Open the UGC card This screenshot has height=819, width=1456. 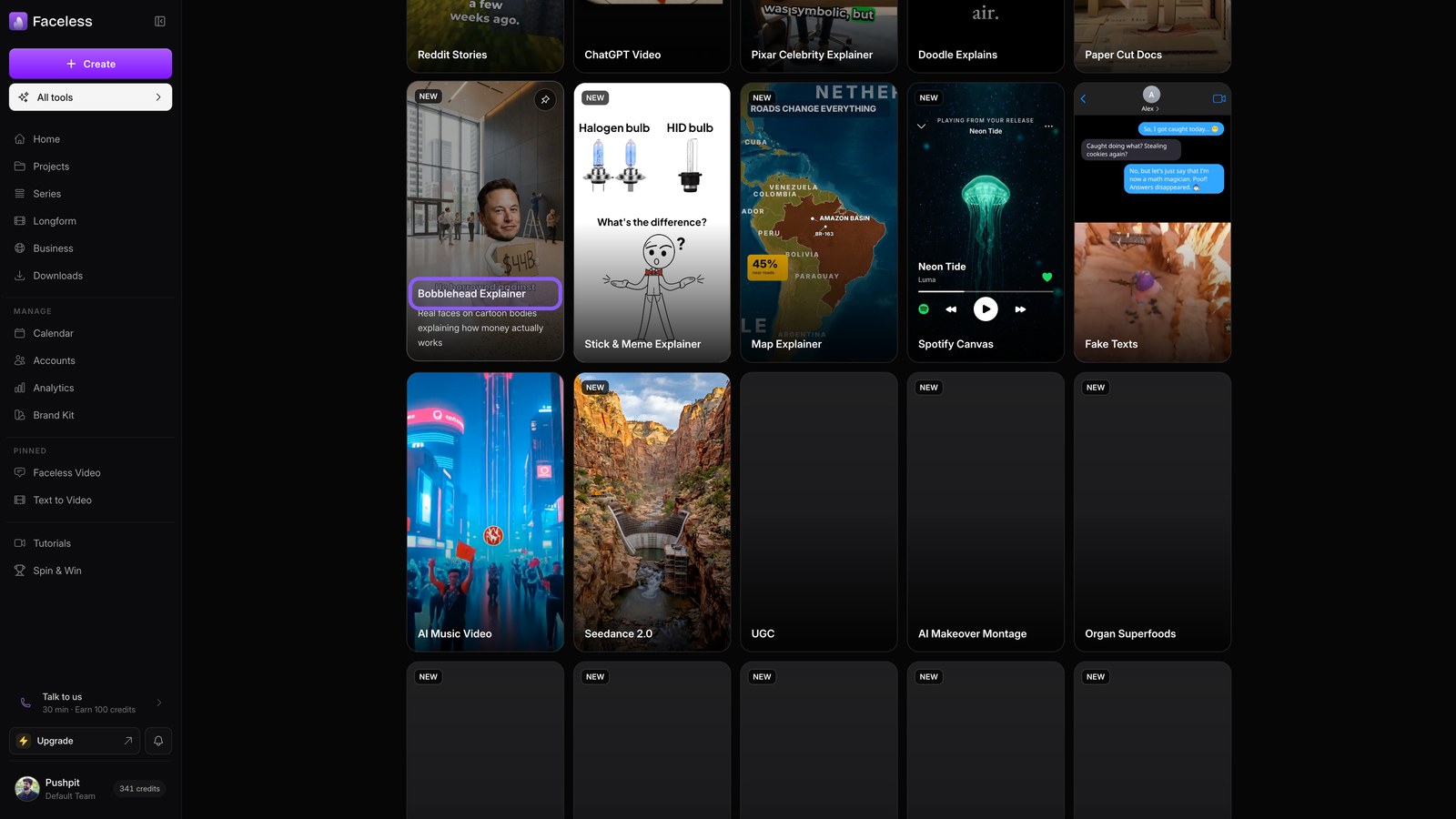coord(819,512)
